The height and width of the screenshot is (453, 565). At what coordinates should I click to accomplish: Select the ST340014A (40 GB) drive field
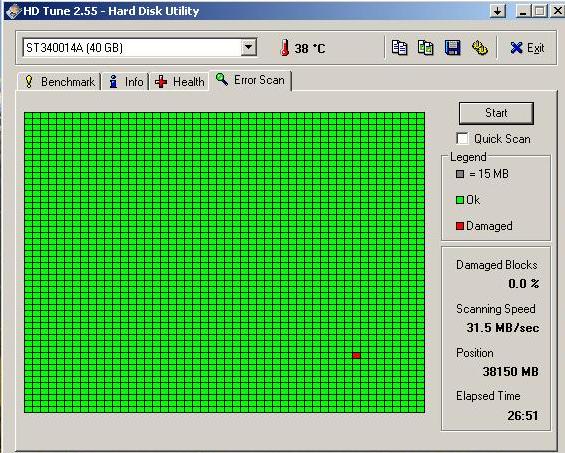[139, 47]
